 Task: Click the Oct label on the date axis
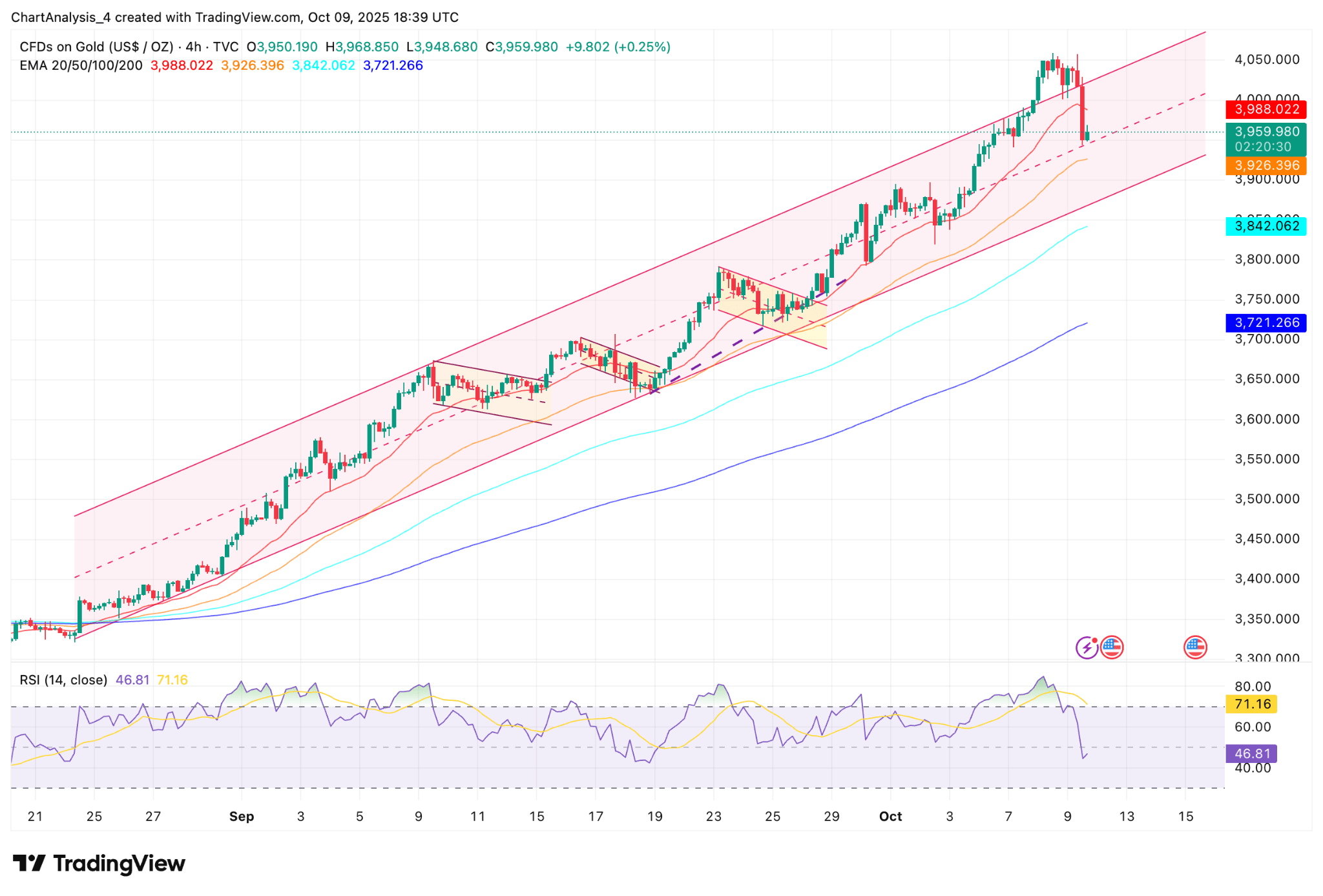coord(891,816)
